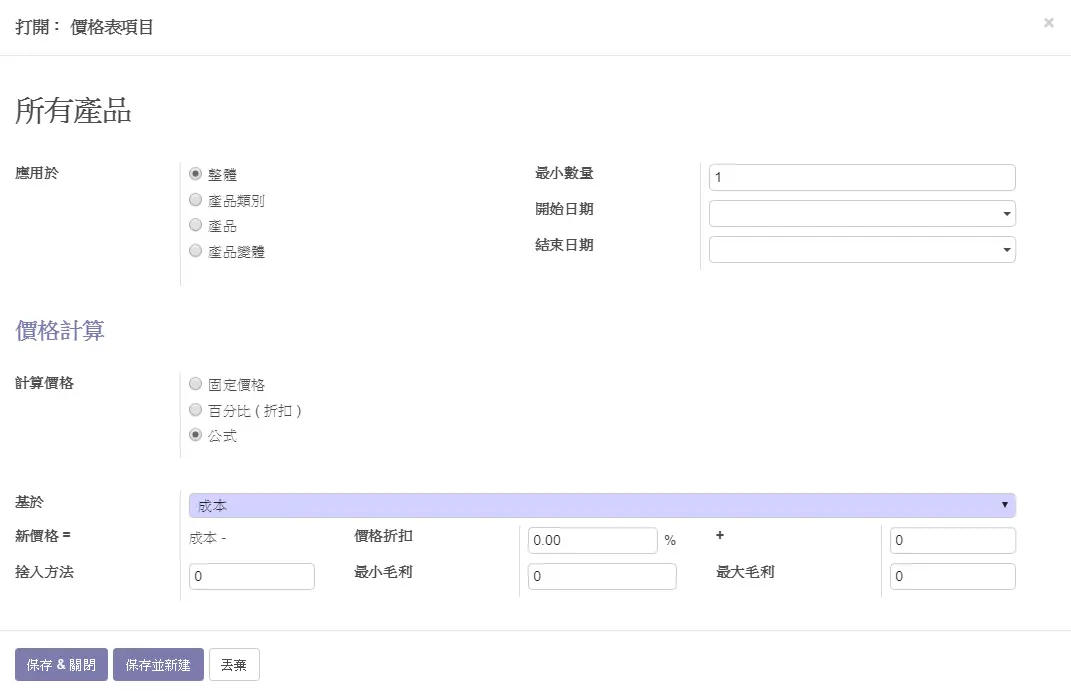Click the 最大毛利 input field

952,577
